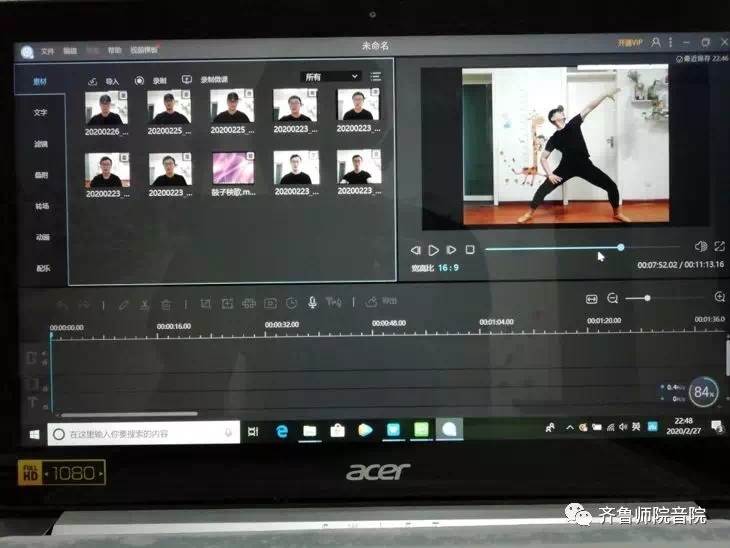Click the Record (录制) icon
Screen dimensions: 730x548
pos(139,80)
